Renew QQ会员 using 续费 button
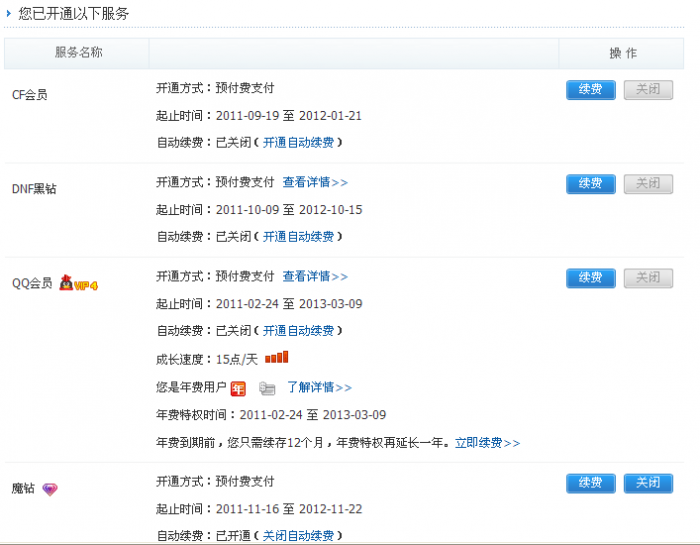 (591, 278)
